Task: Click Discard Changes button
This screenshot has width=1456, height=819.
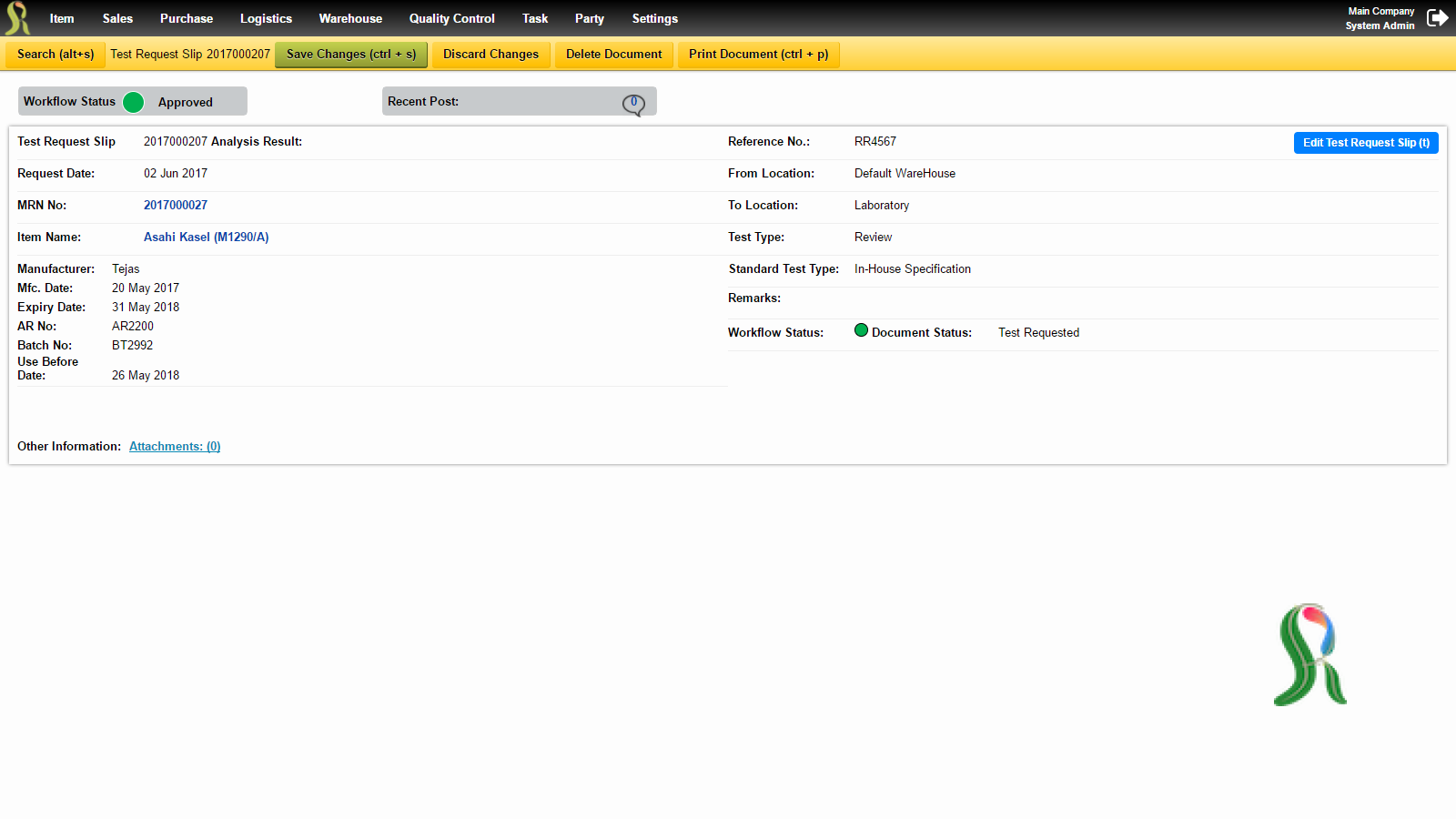Action: point(491,55)
